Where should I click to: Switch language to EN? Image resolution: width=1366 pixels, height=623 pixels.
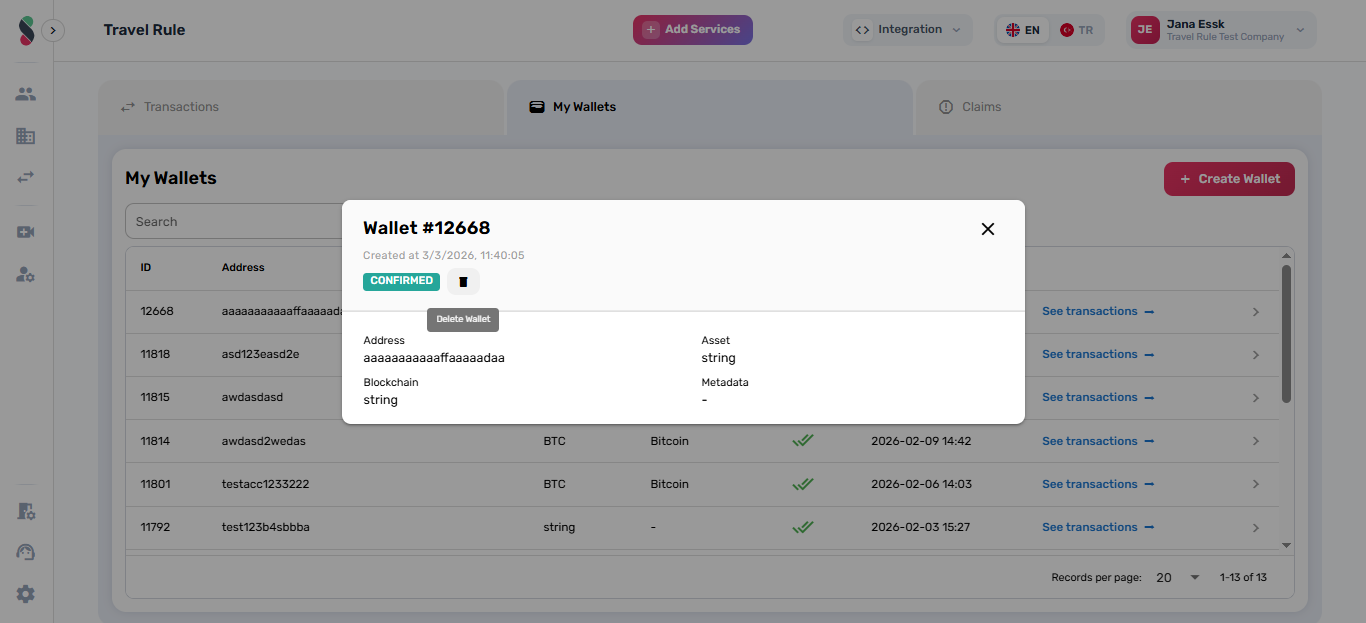(1023, 31)
